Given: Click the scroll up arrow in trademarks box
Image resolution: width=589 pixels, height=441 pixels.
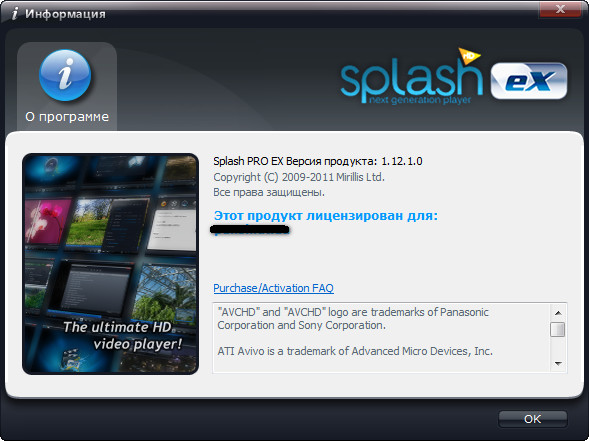Looking at the screenshot, I should pyautogui.click(x=558, y=313).
